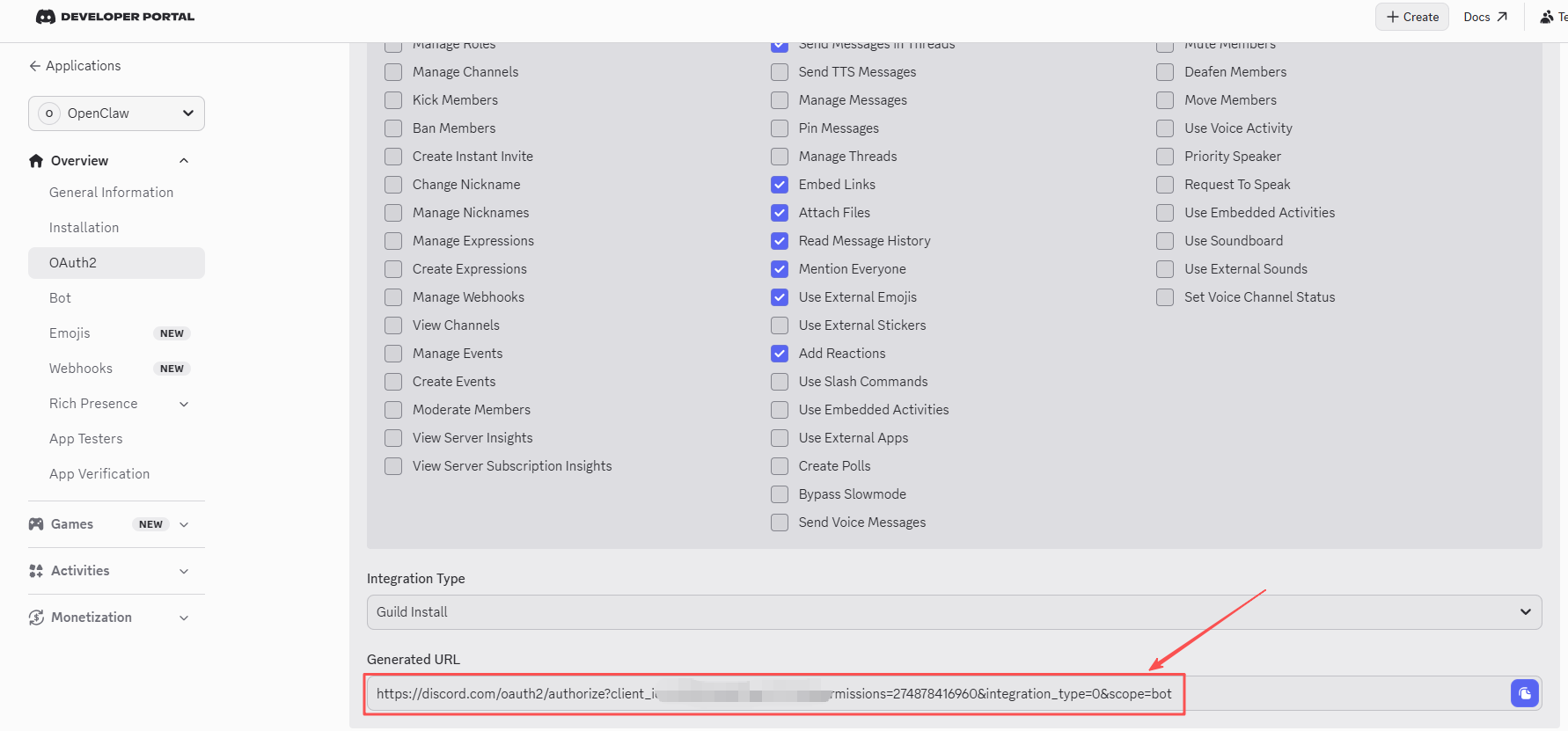1568x731 pixels.
Task: Open the Guild Install integration type dropdown
Action: 954,612
